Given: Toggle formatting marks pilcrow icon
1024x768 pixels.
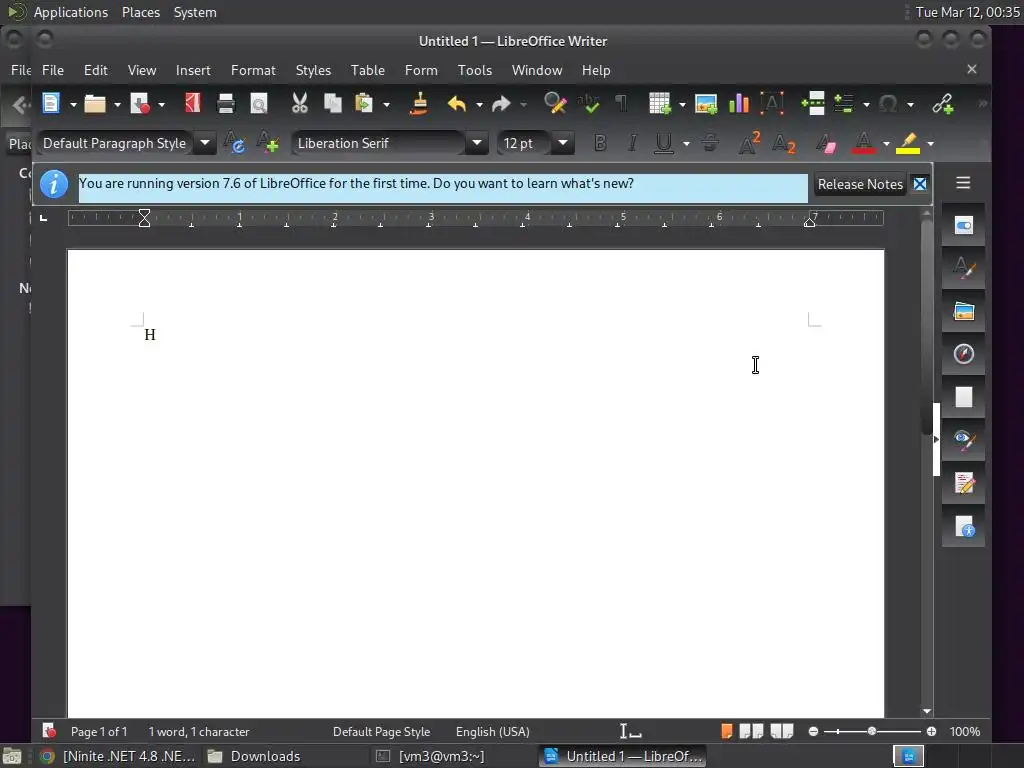Looking at the screenshot, I should pyautogui.click(x=621, y=103).
